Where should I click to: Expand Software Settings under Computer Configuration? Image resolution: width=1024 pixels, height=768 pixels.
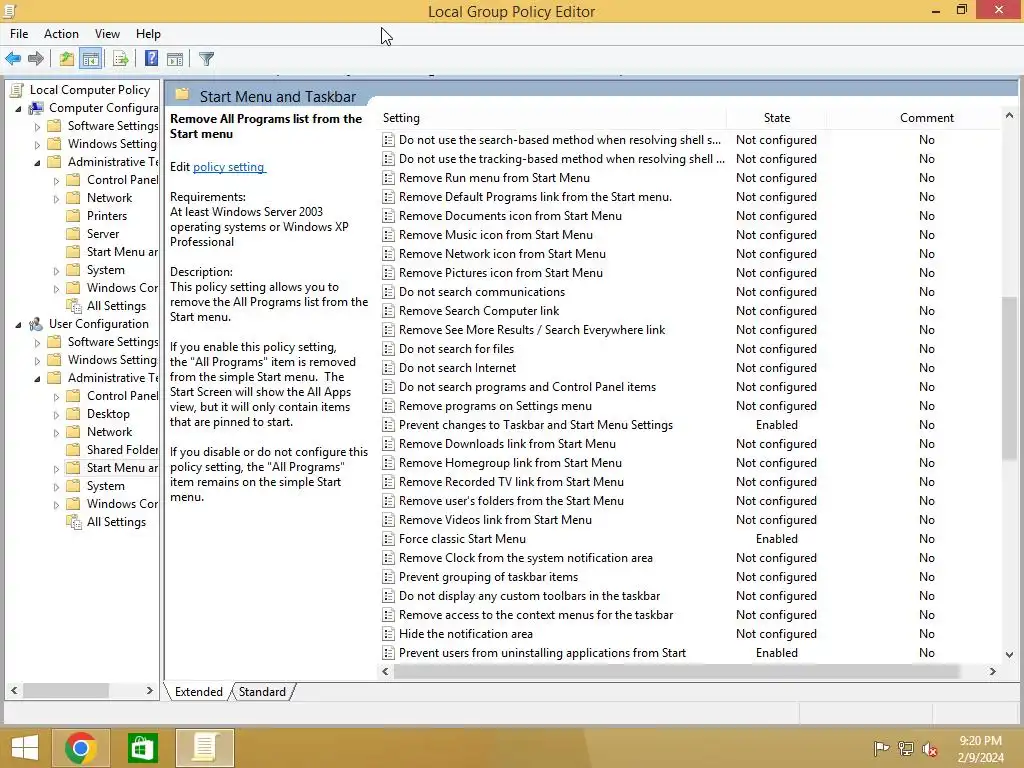click(x=37, y=127)
